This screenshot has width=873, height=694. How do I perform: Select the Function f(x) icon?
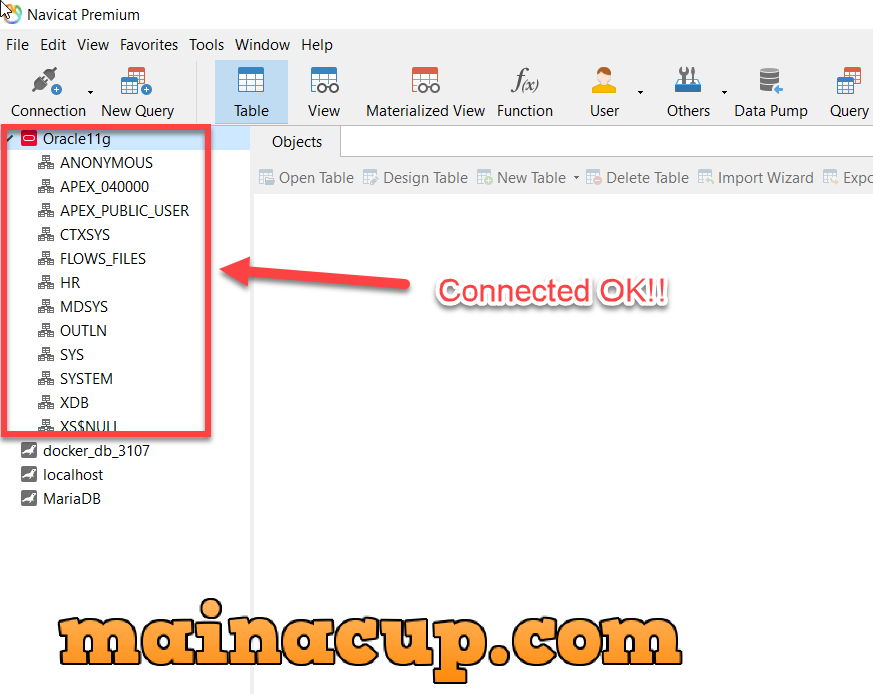coord(525,92)
